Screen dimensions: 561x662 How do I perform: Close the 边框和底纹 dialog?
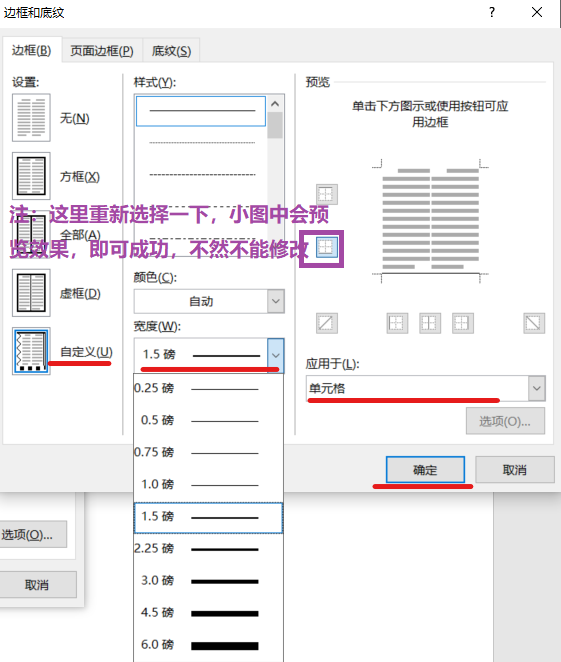tap(537, 12)
